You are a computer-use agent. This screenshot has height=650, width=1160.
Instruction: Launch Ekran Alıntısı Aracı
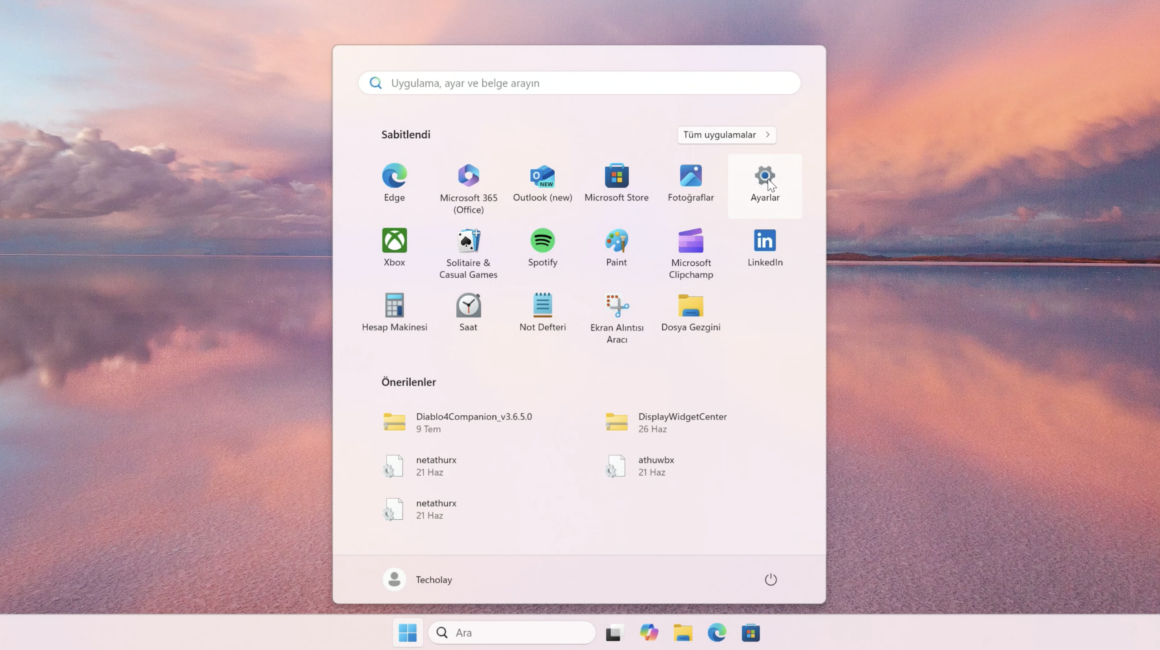click(616, 318)
